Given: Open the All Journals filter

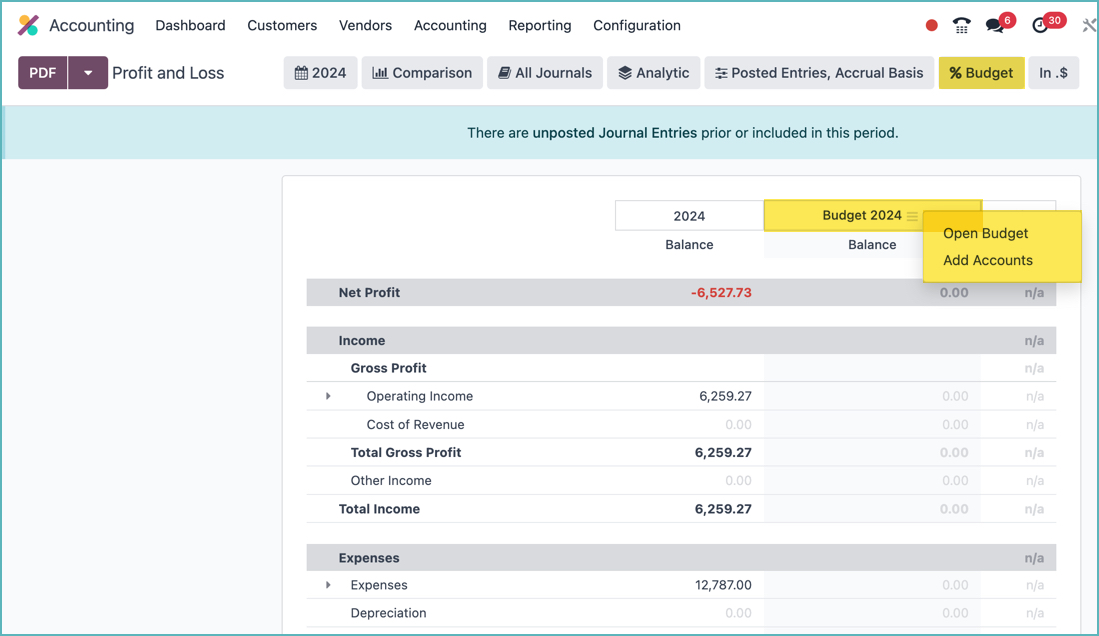Looking at the screenshot, I should (x=544, y=73).
